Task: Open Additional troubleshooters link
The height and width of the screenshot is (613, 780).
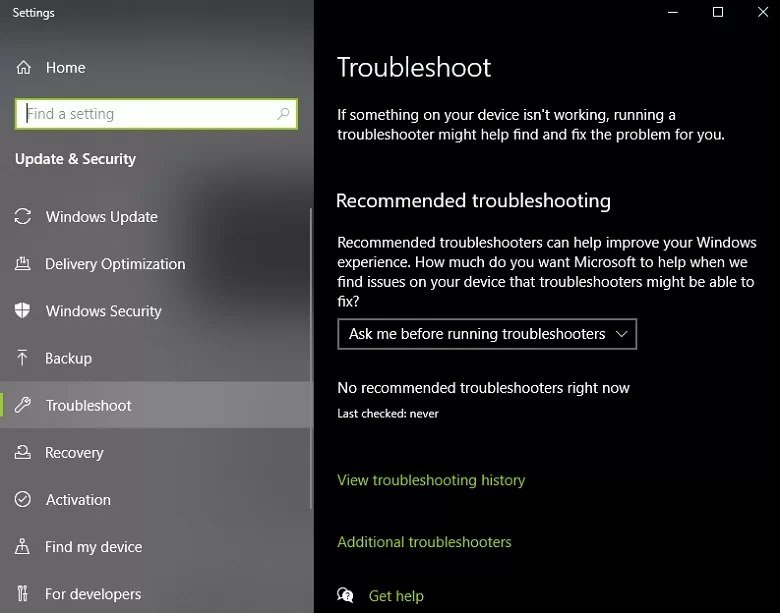Action: tap(424, 542)
